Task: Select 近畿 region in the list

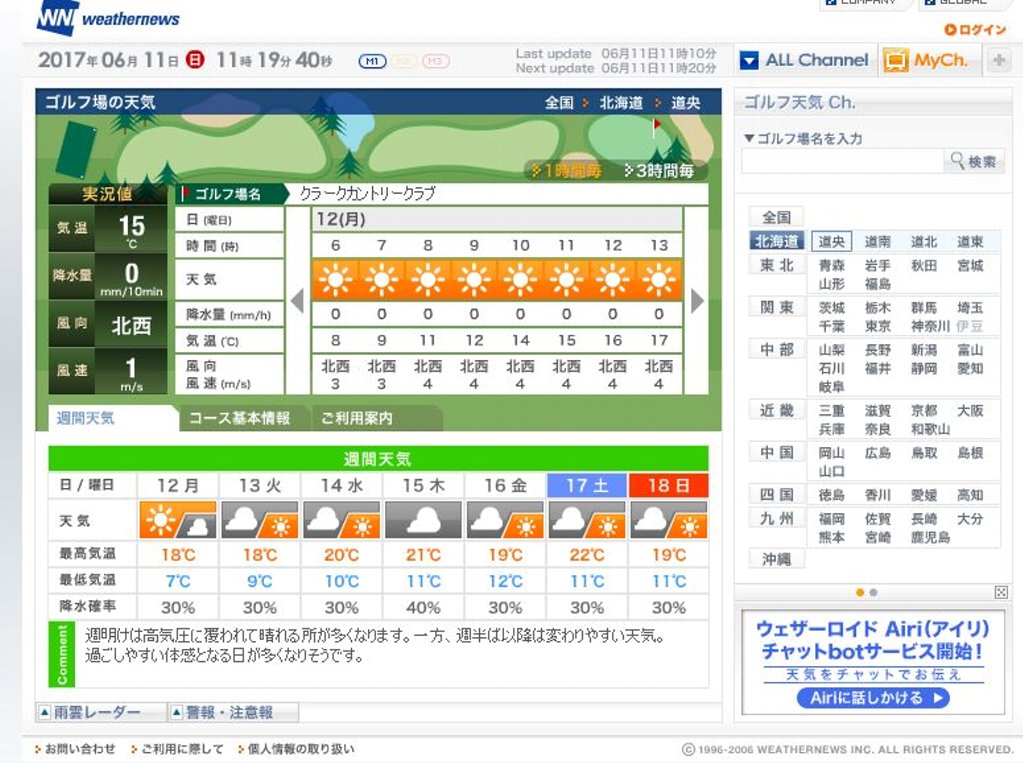Action: [776, 410]
